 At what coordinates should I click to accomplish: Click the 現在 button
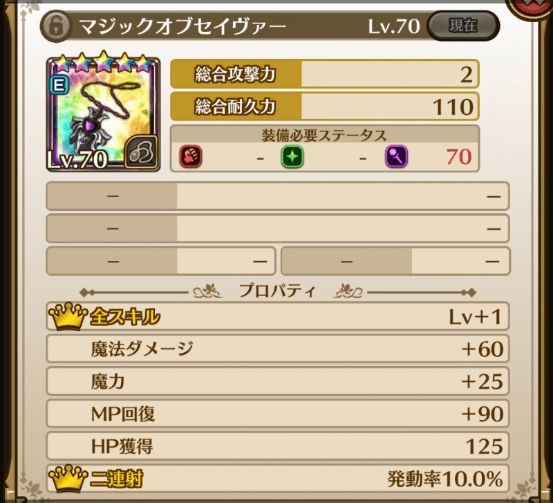pos(463,26)
